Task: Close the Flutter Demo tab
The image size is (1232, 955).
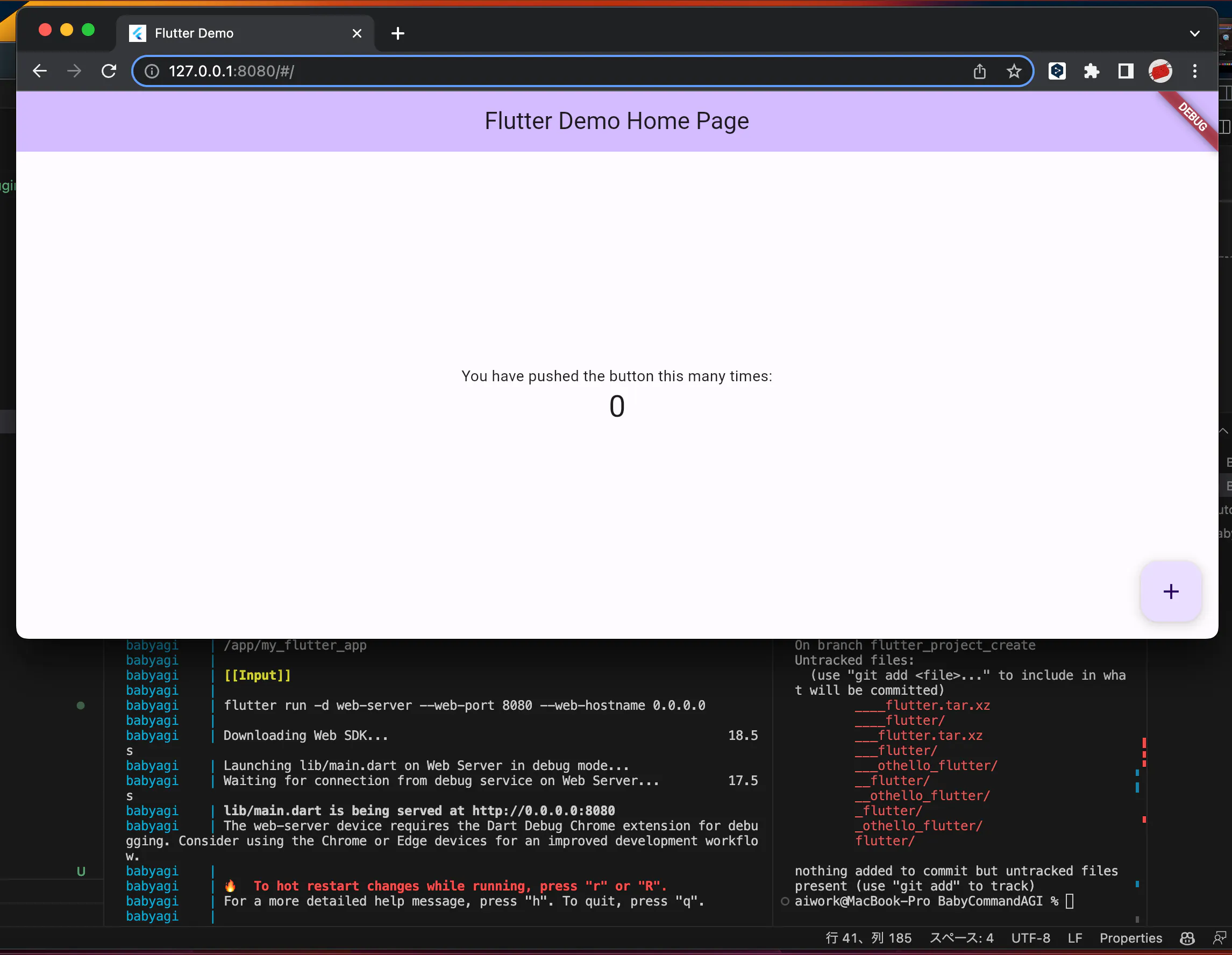Action: [x=357, y=33]
